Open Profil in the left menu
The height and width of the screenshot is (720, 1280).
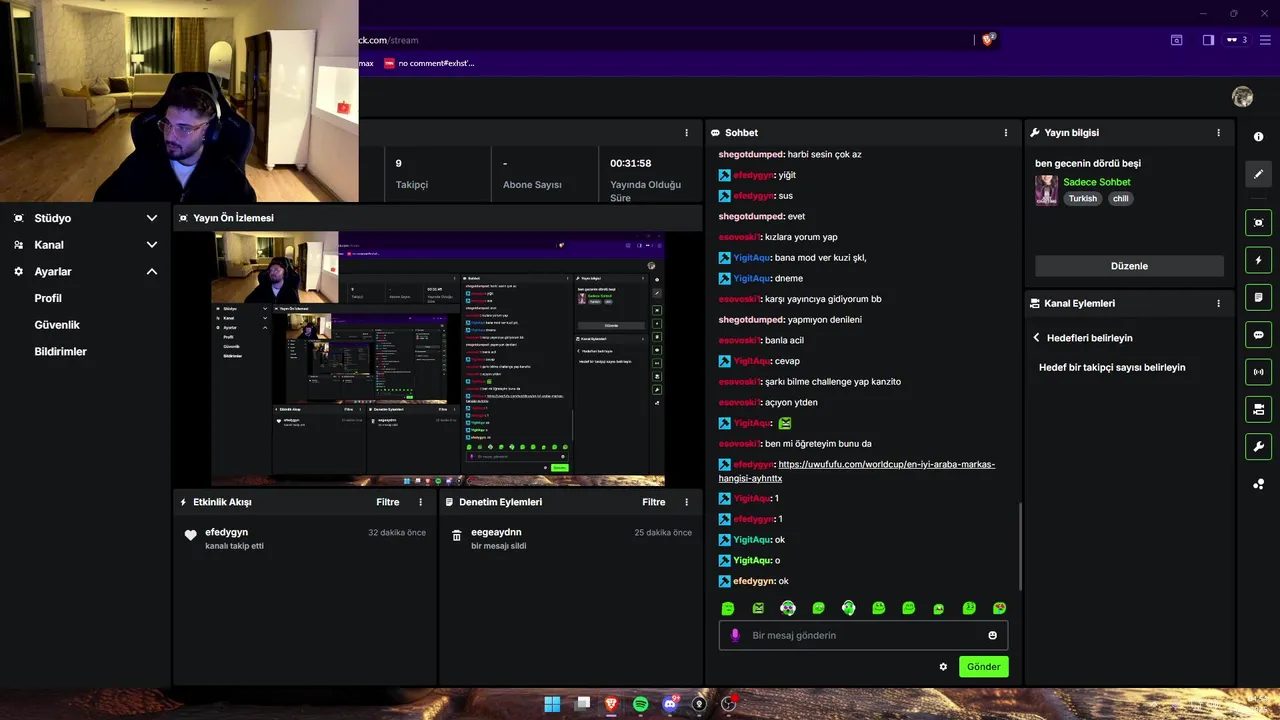pos(48,298)
